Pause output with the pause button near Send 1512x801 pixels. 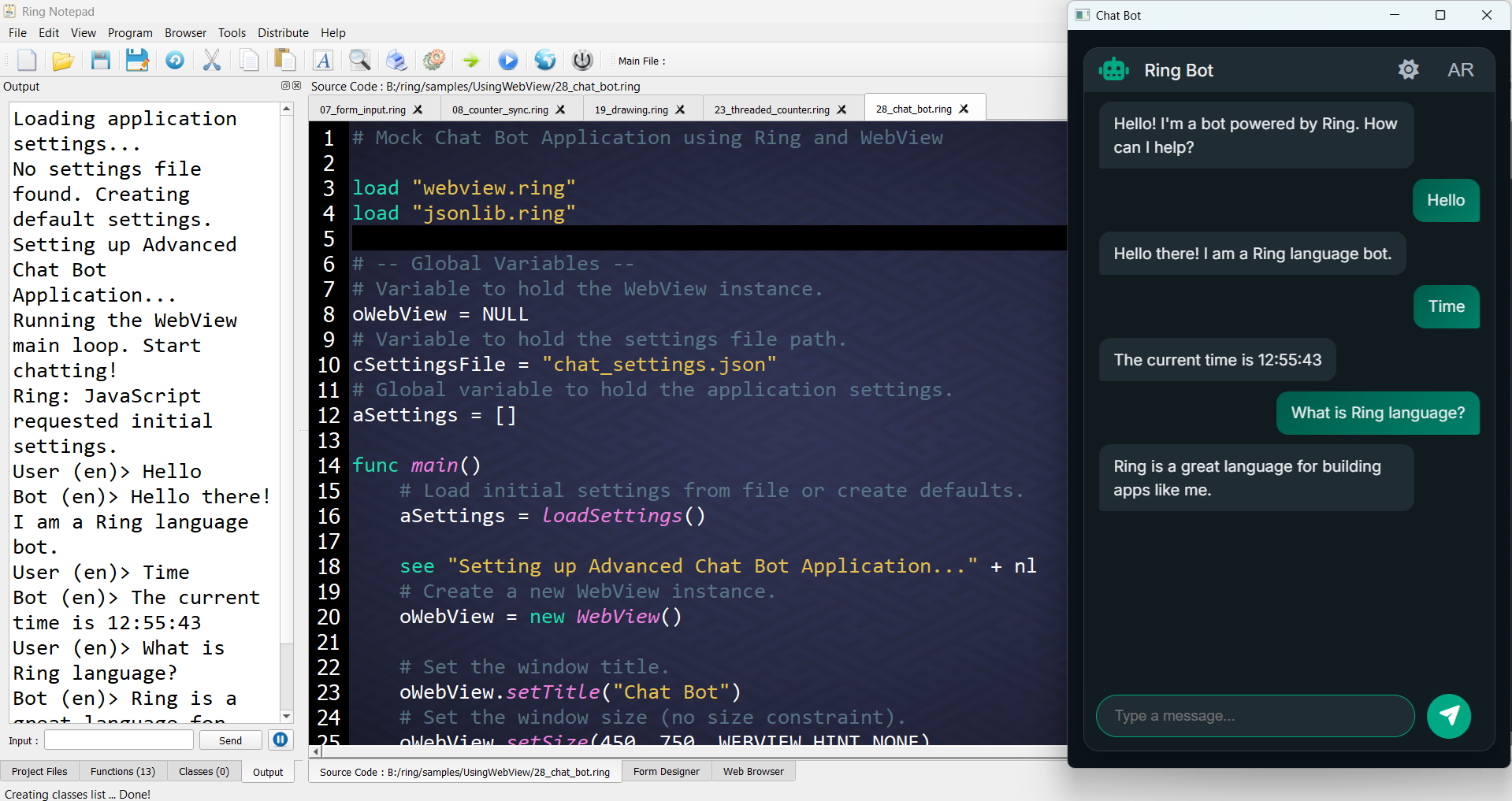pyautogui.click(x=280, y=740)
